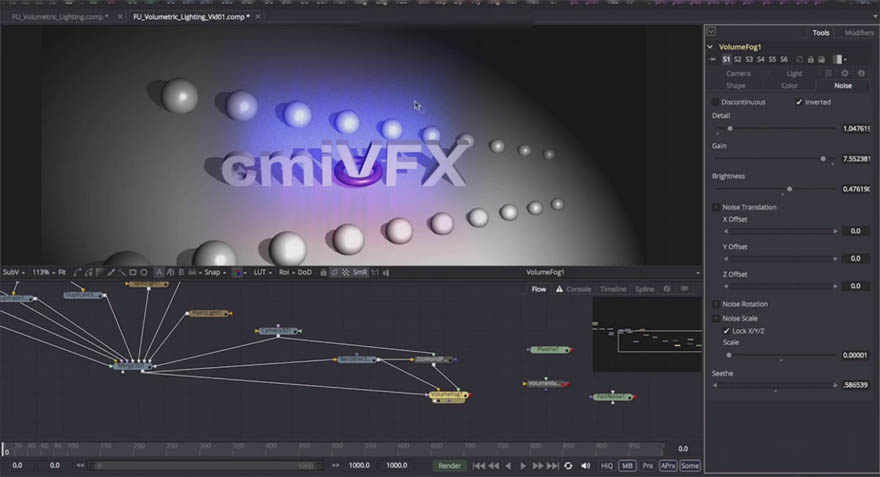Switch to the Spline view tab
This screenshot has width=880, height=477.
click(x=644, y=289)
